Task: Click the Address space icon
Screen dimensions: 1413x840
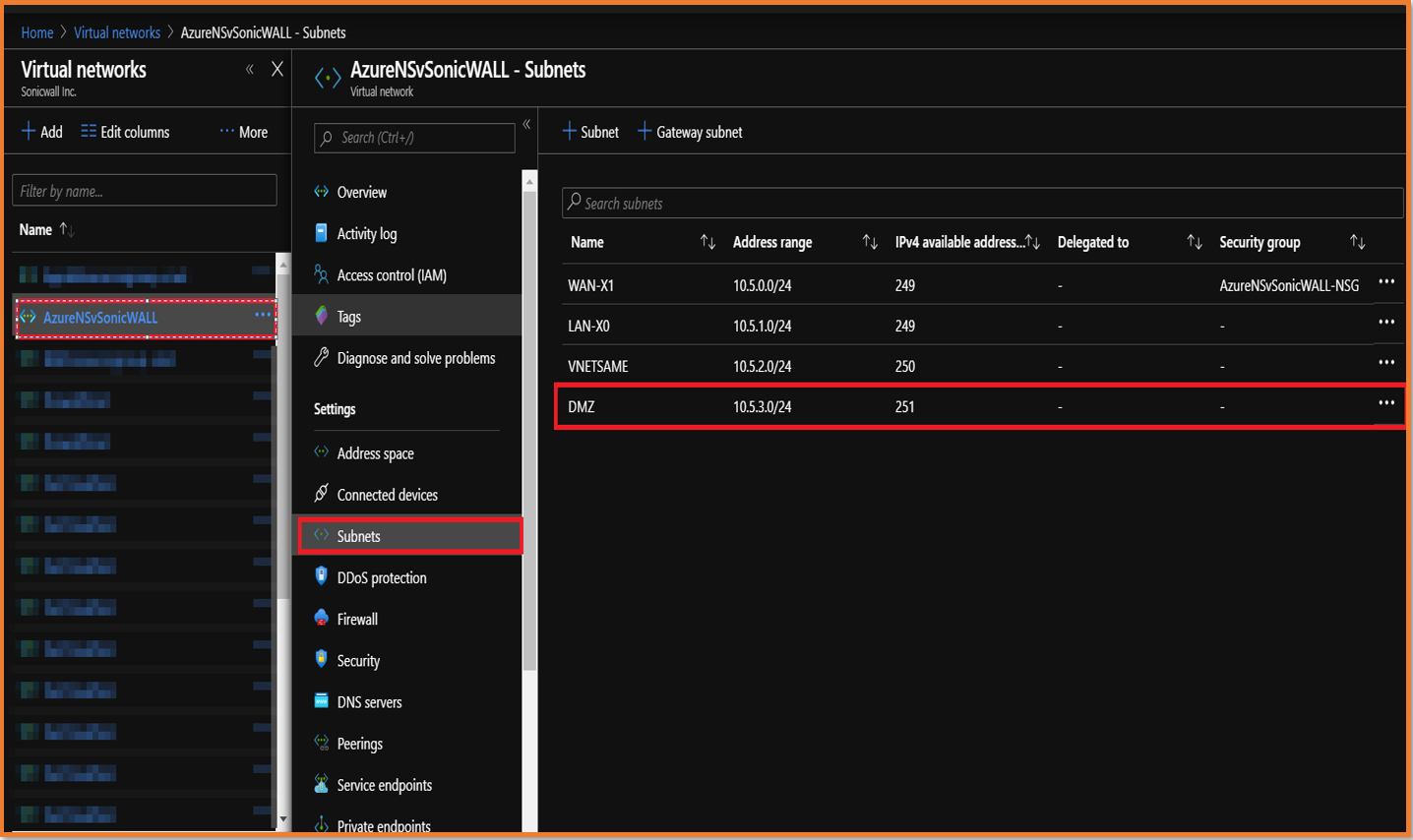Action: 321,451
